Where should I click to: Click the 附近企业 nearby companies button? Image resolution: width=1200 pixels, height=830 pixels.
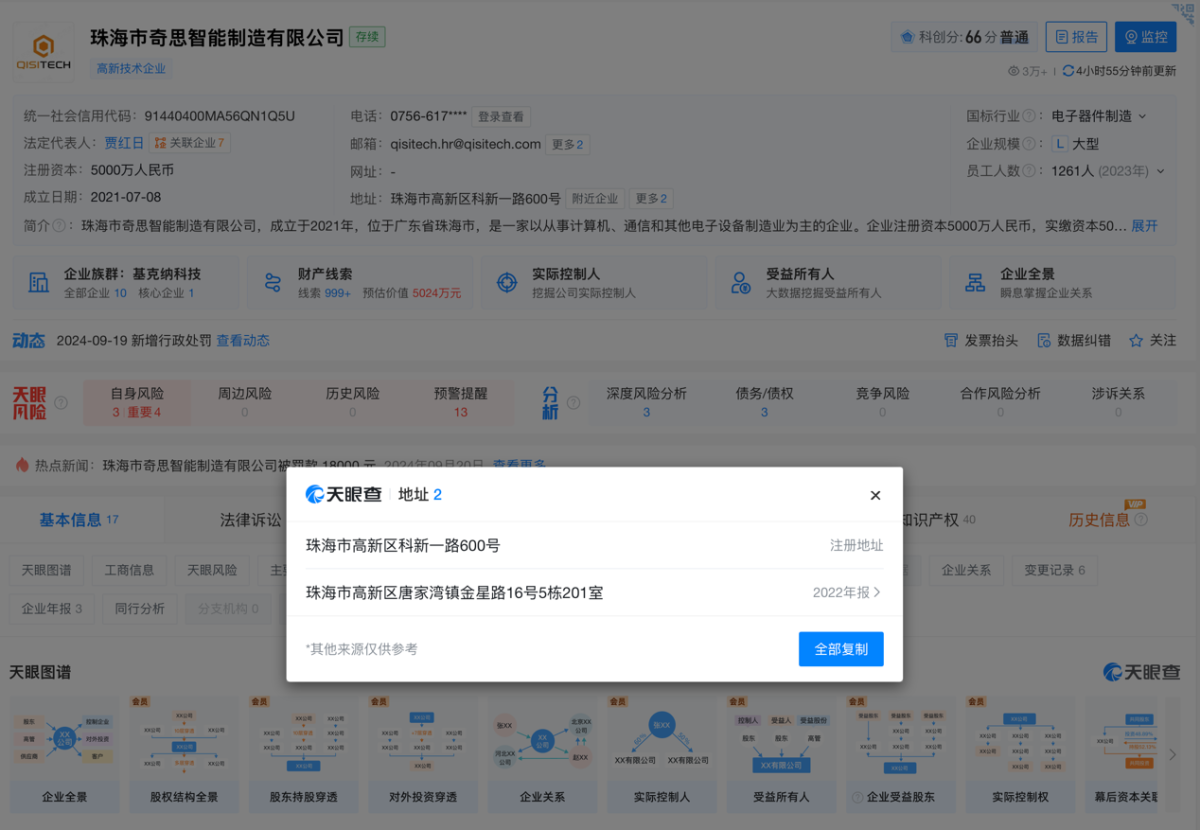(x=595, y=198)
